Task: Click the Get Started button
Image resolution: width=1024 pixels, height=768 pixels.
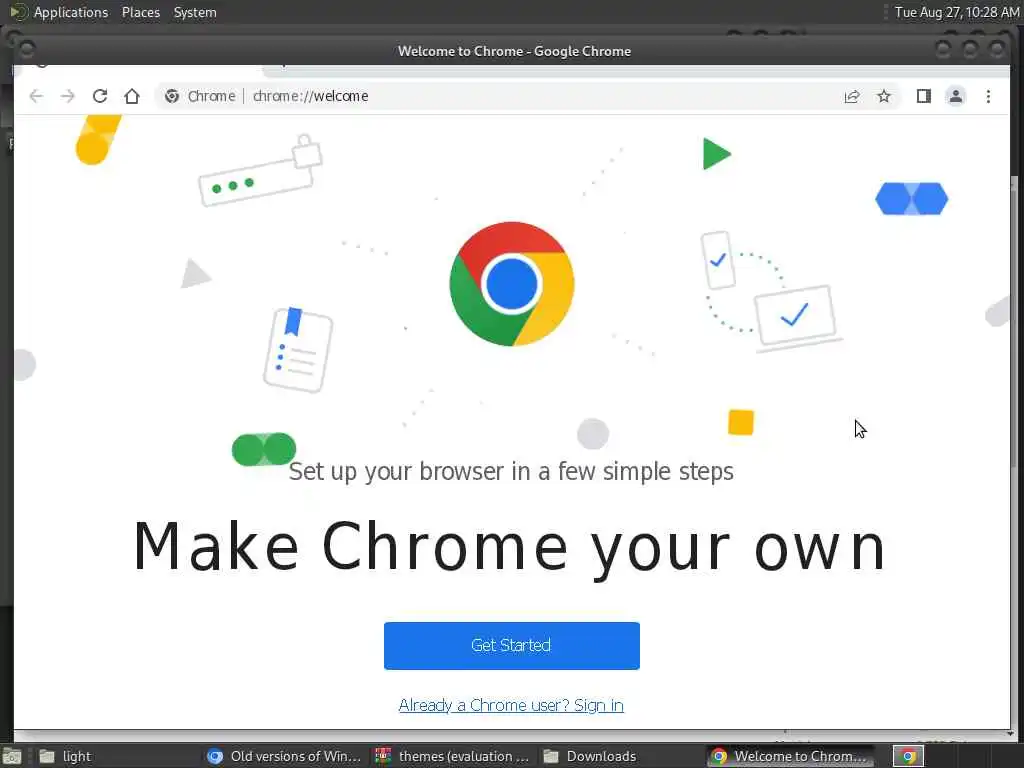Action: tap(511, 645)
